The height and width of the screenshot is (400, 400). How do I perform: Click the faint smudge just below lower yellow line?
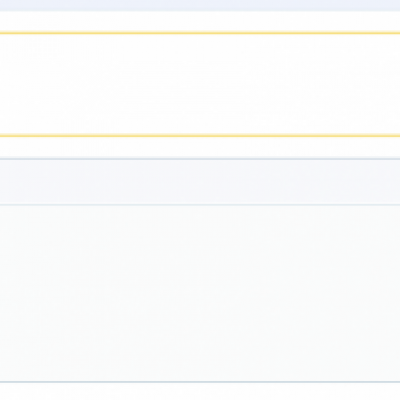coord(88,146)
